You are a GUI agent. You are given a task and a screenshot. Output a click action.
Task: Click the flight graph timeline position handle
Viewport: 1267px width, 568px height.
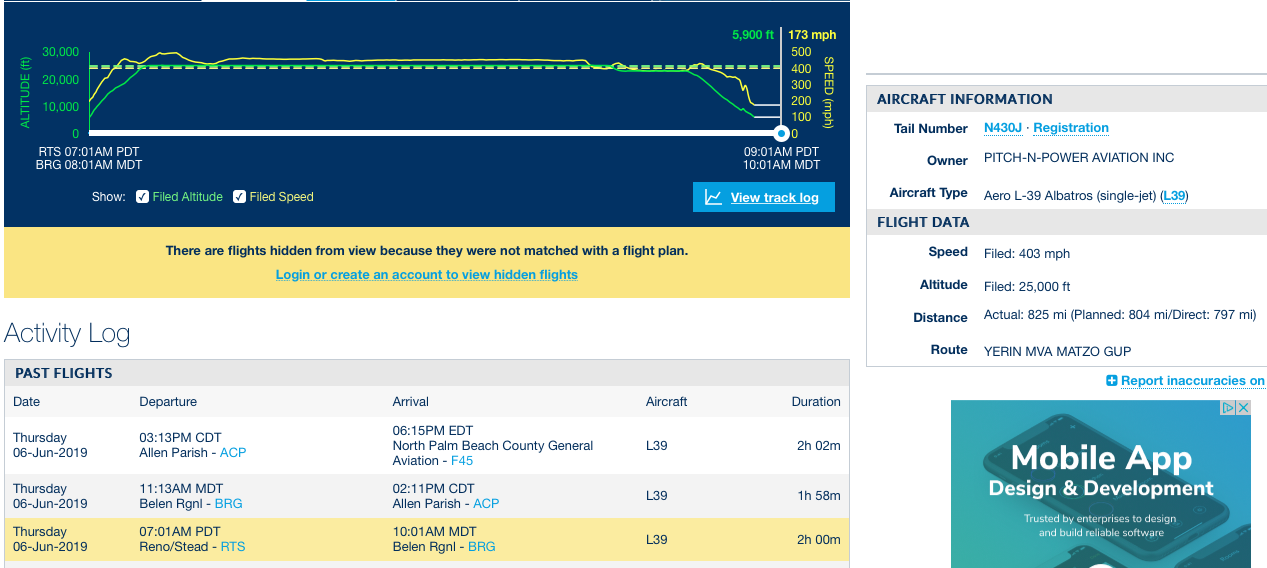[x=782, y=133]
